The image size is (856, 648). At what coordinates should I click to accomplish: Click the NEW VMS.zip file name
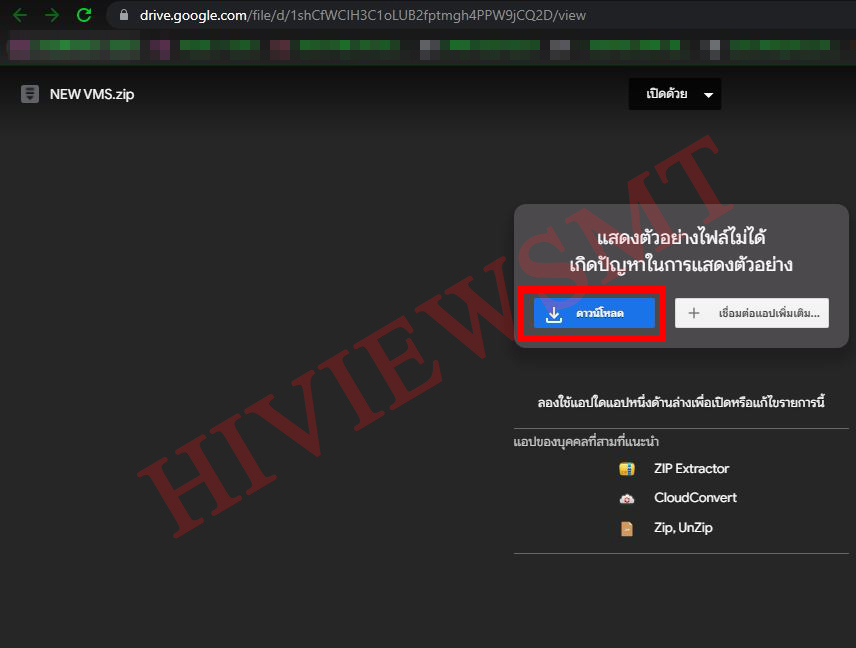coord(92,94)
